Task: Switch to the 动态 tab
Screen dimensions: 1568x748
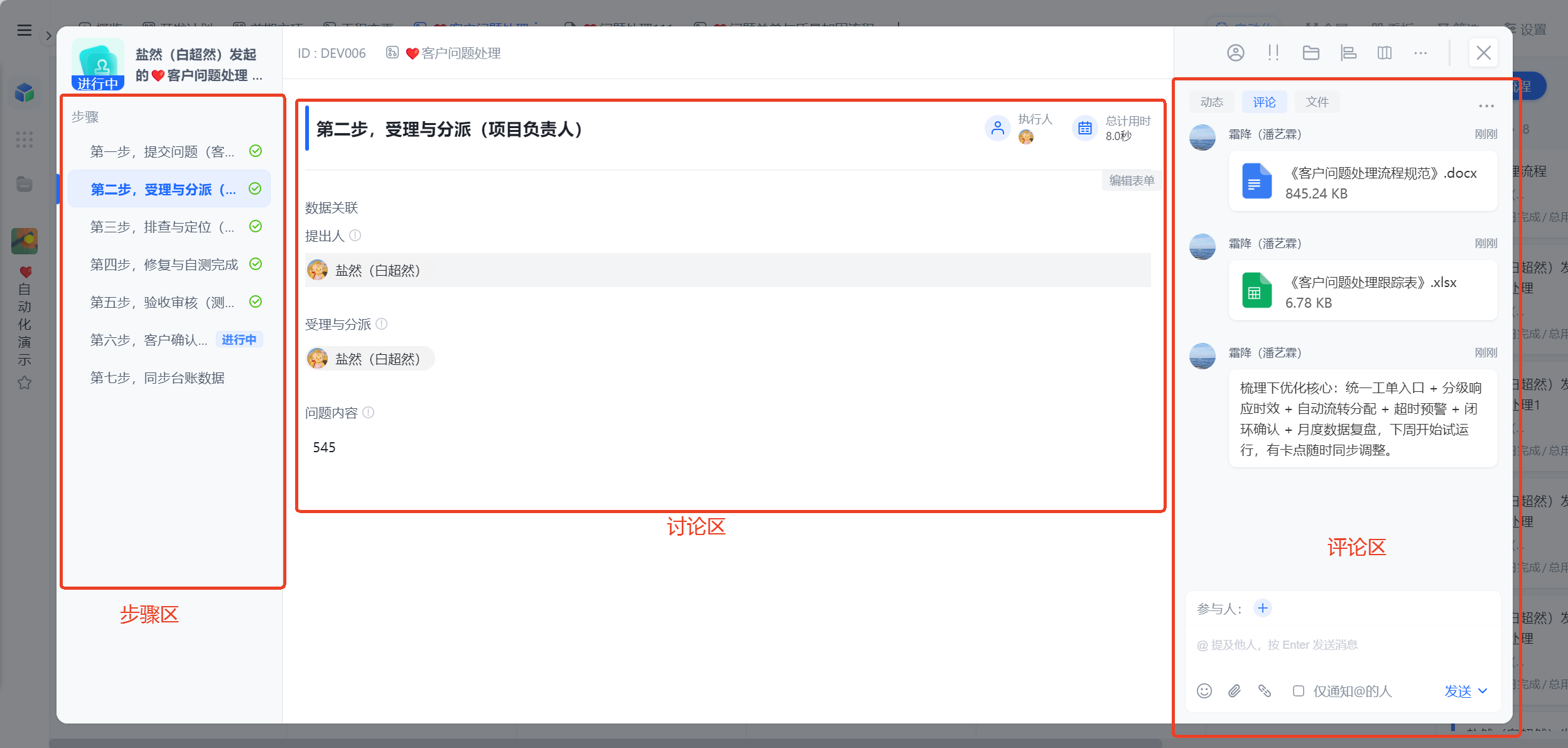Action: tap(1212, 102)
